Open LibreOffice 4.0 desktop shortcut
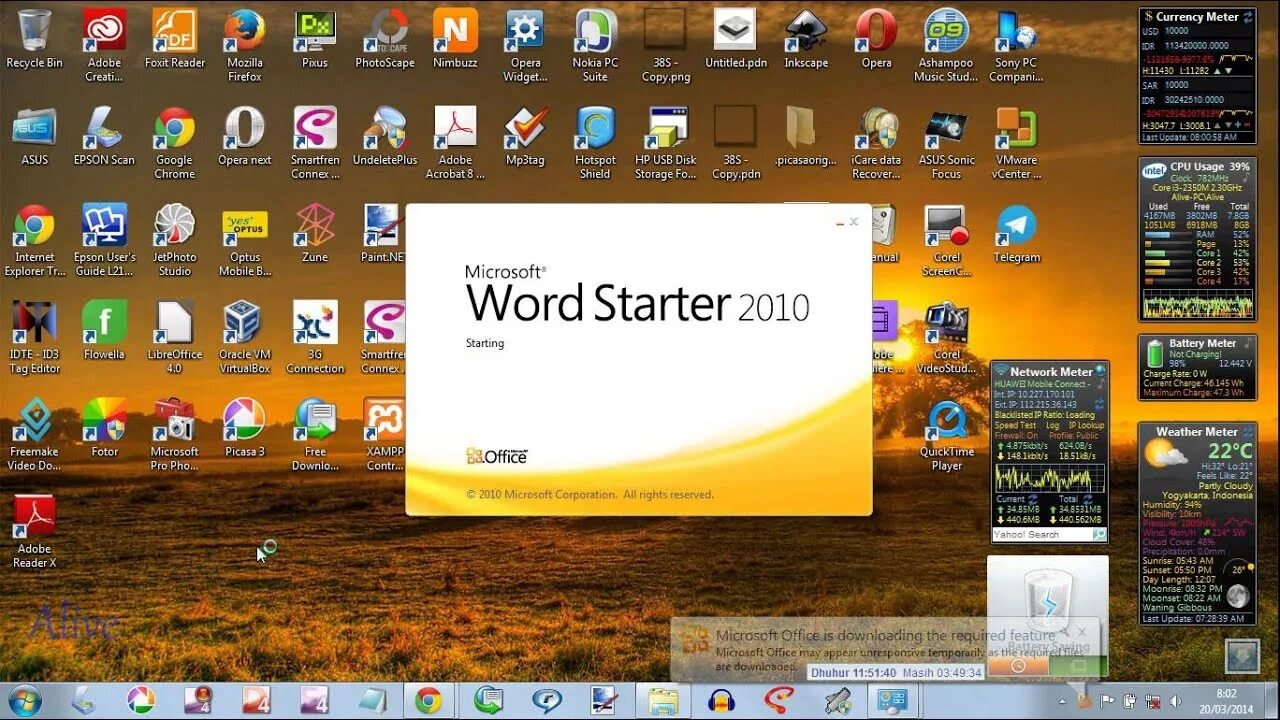 point(174,337)
